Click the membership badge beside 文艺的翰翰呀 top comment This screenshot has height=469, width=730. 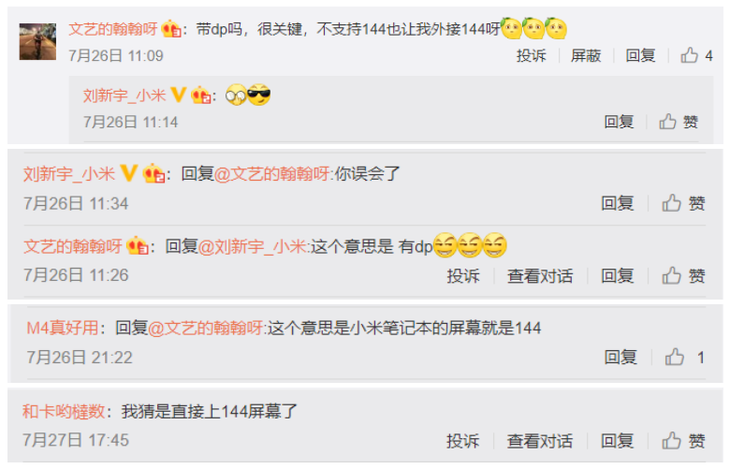pyautogui.click(x=171, y=29)
